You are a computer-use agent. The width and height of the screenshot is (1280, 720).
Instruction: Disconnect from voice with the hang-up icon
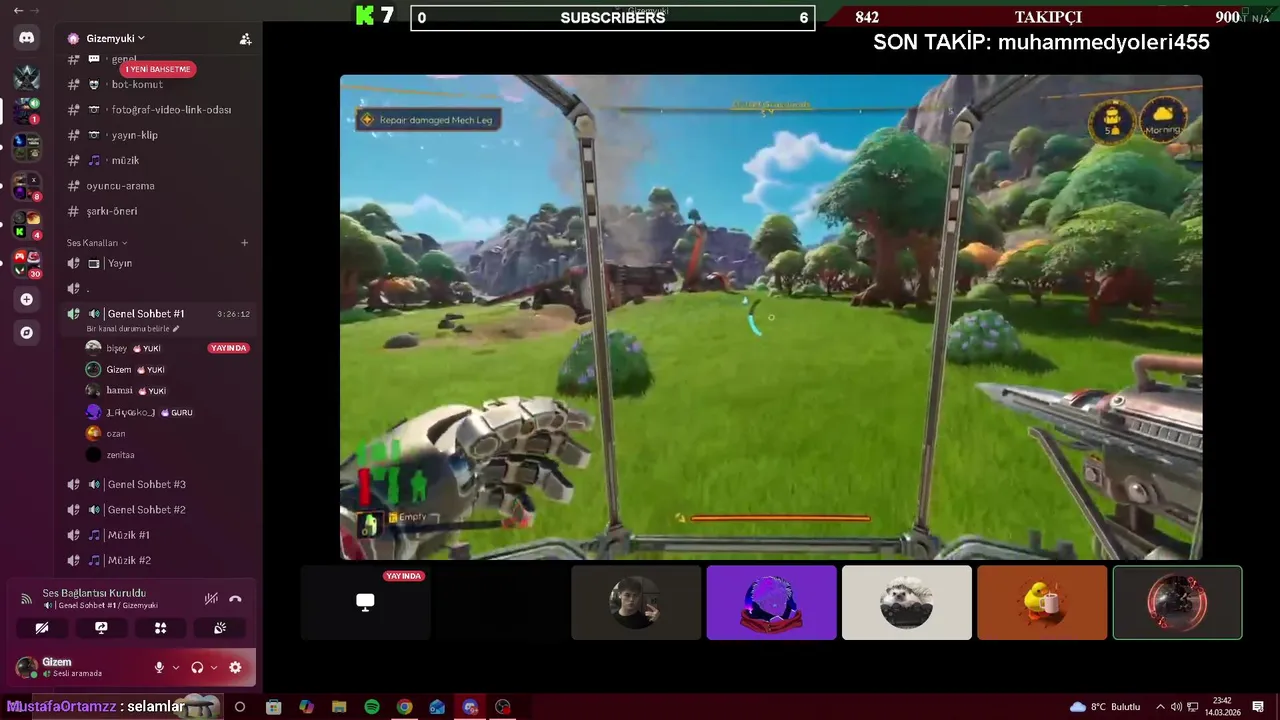point(235,599)
